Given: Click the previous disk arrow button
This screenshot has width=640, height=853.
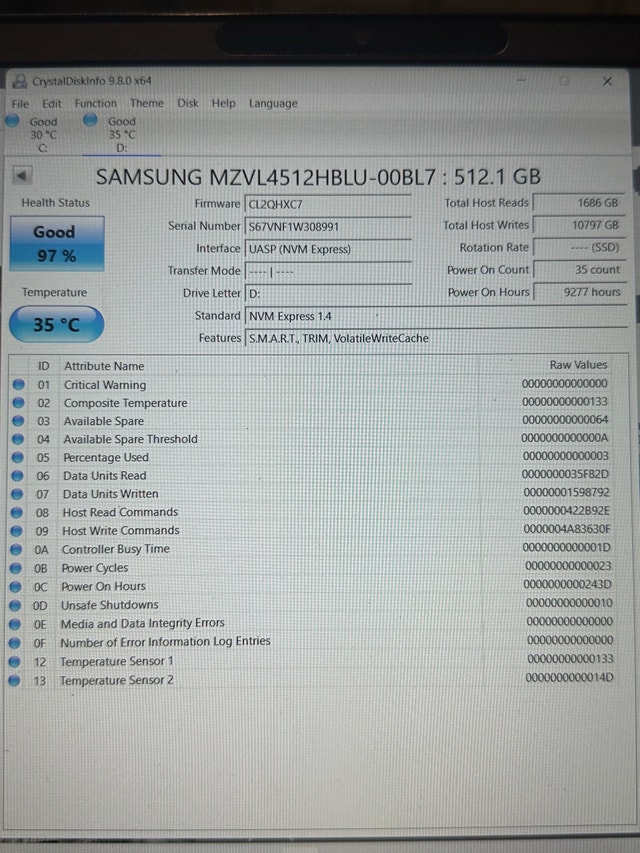Looking at the screenshot, I should click(x=22, y=176).
